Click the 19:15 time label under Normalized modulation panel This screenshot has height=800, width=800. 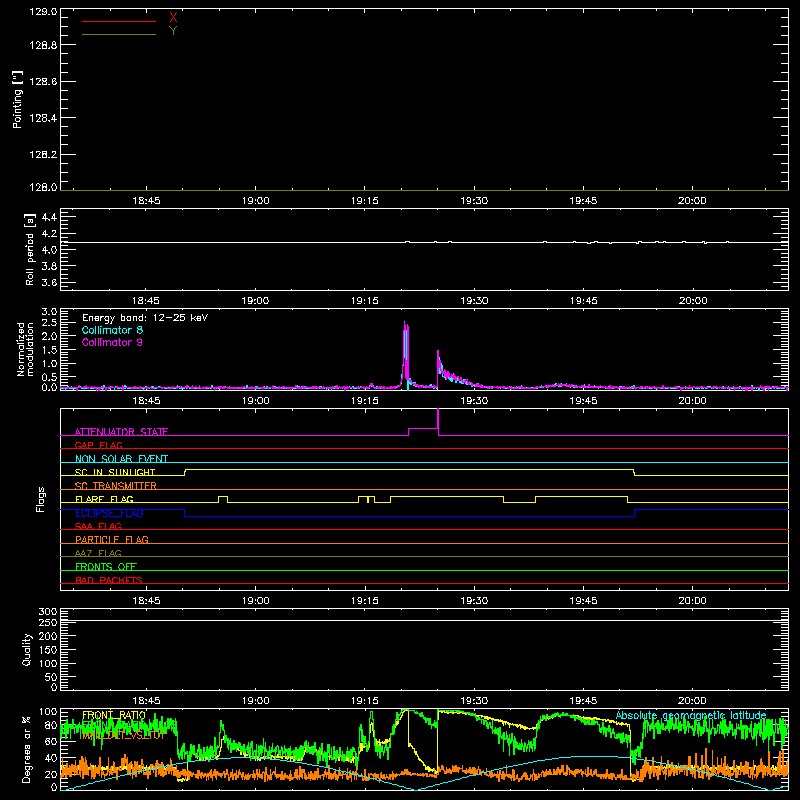(365, 401)
